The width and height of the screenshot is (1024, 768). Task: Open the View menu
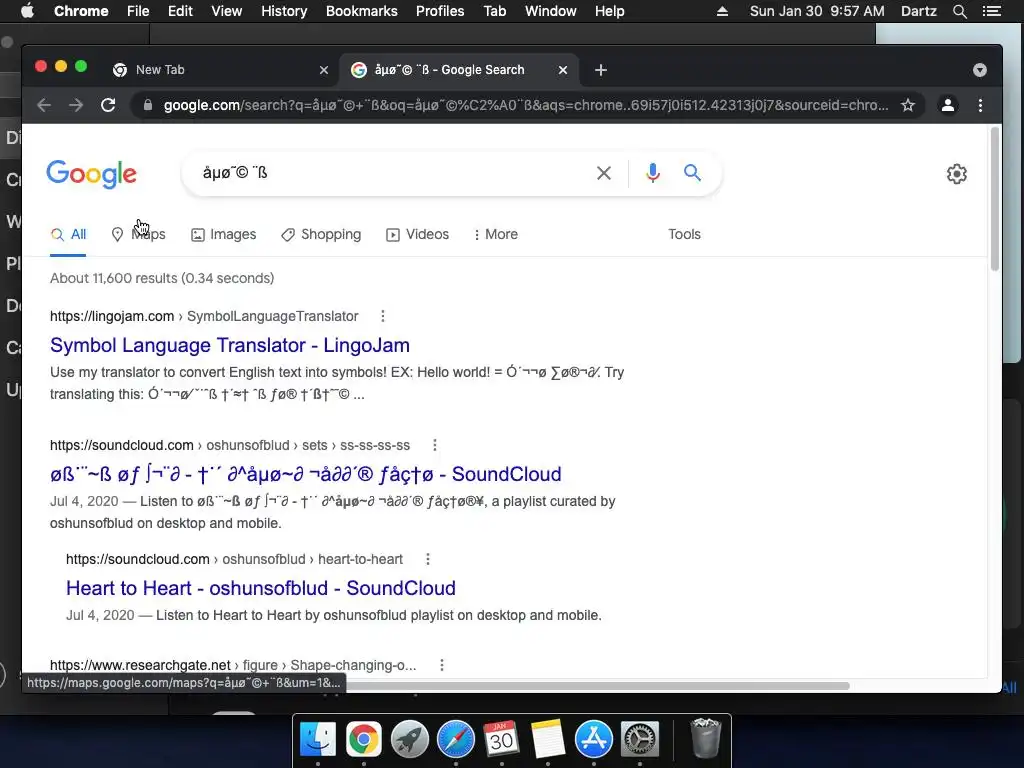point(227,11)
